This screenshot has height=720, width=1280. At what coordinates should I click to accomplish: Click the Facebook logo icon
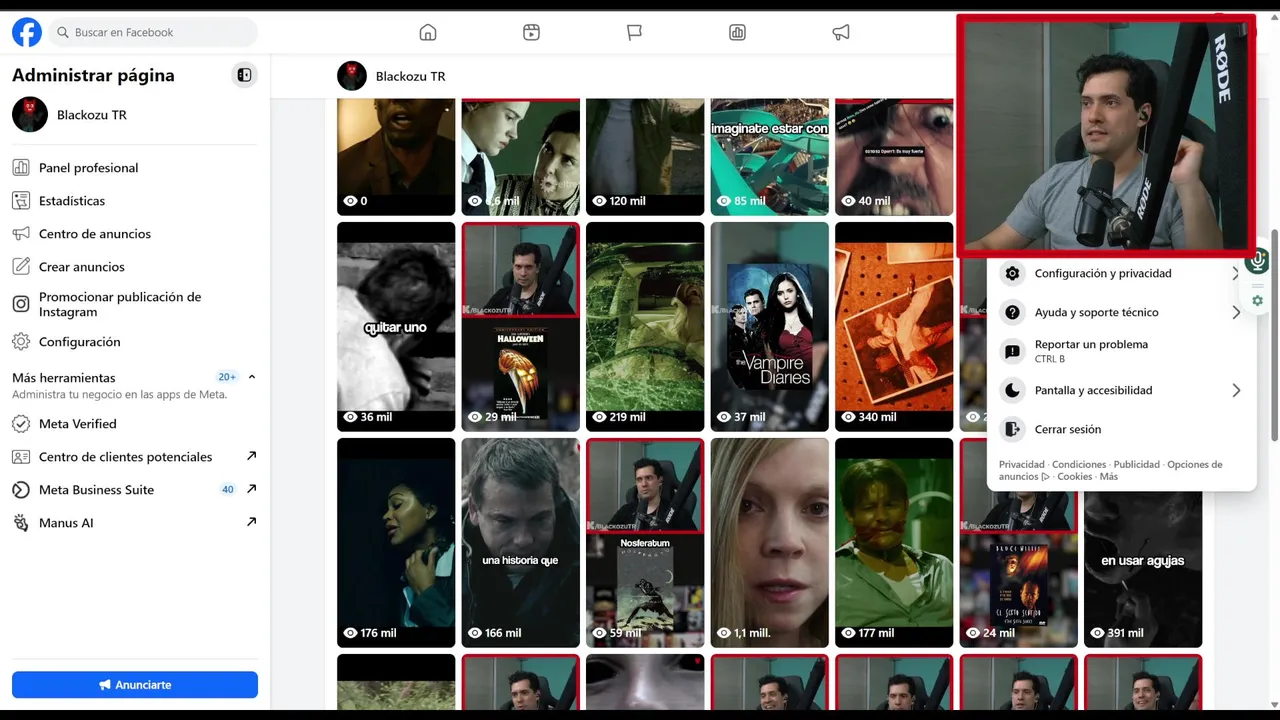[x=27, y=32]
